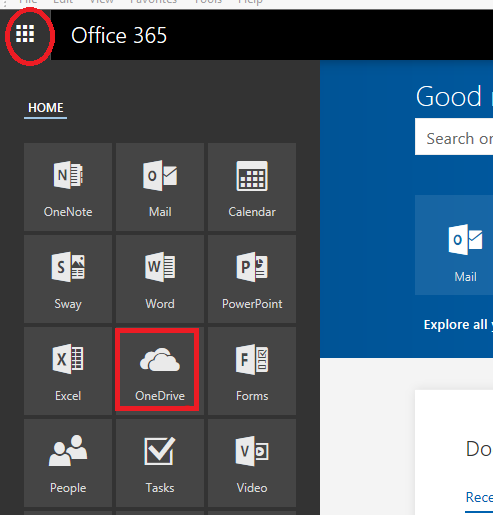493x515 pixels.
Task: Open the Calendar app tile
Action: coord(252,187)
